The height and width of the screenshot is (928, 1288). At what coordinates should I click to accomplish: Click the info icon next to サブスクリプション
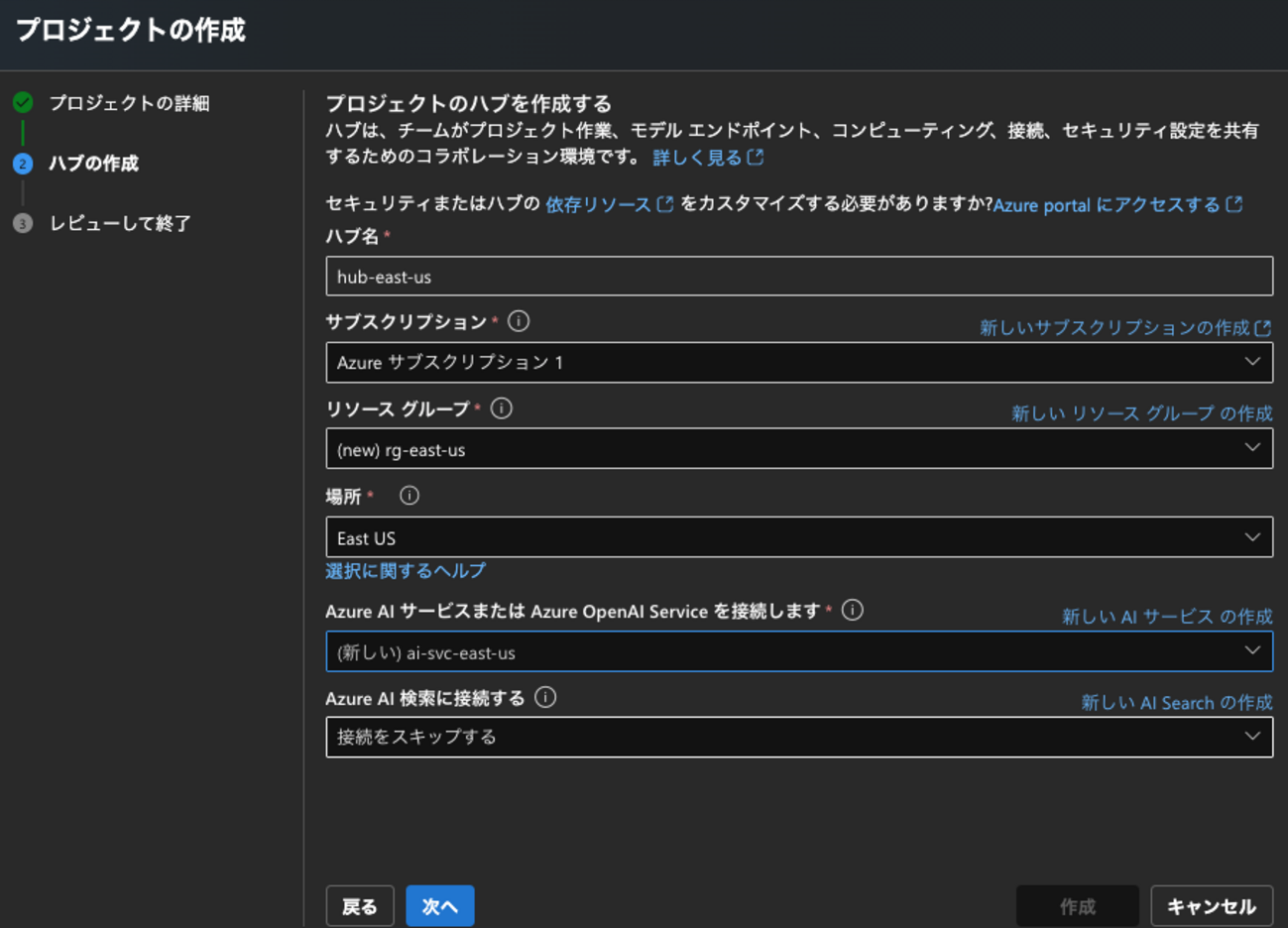pos(520,321)
